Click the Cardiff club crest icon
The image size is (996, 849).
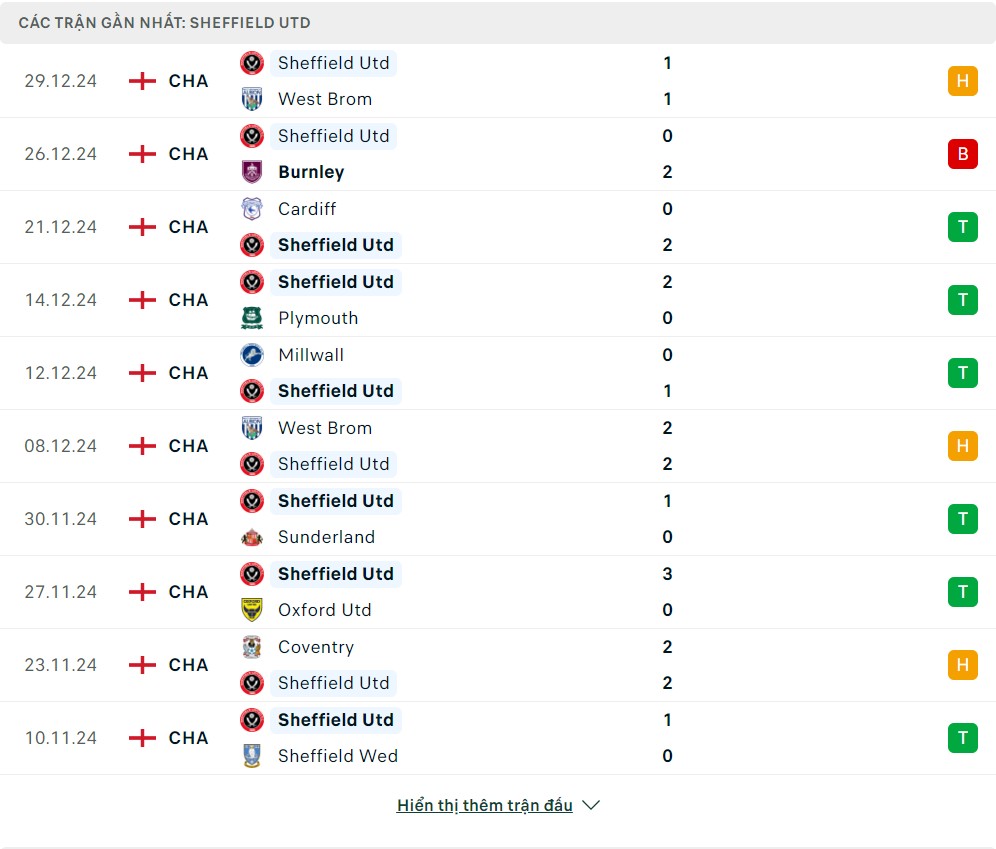[252, 209]
